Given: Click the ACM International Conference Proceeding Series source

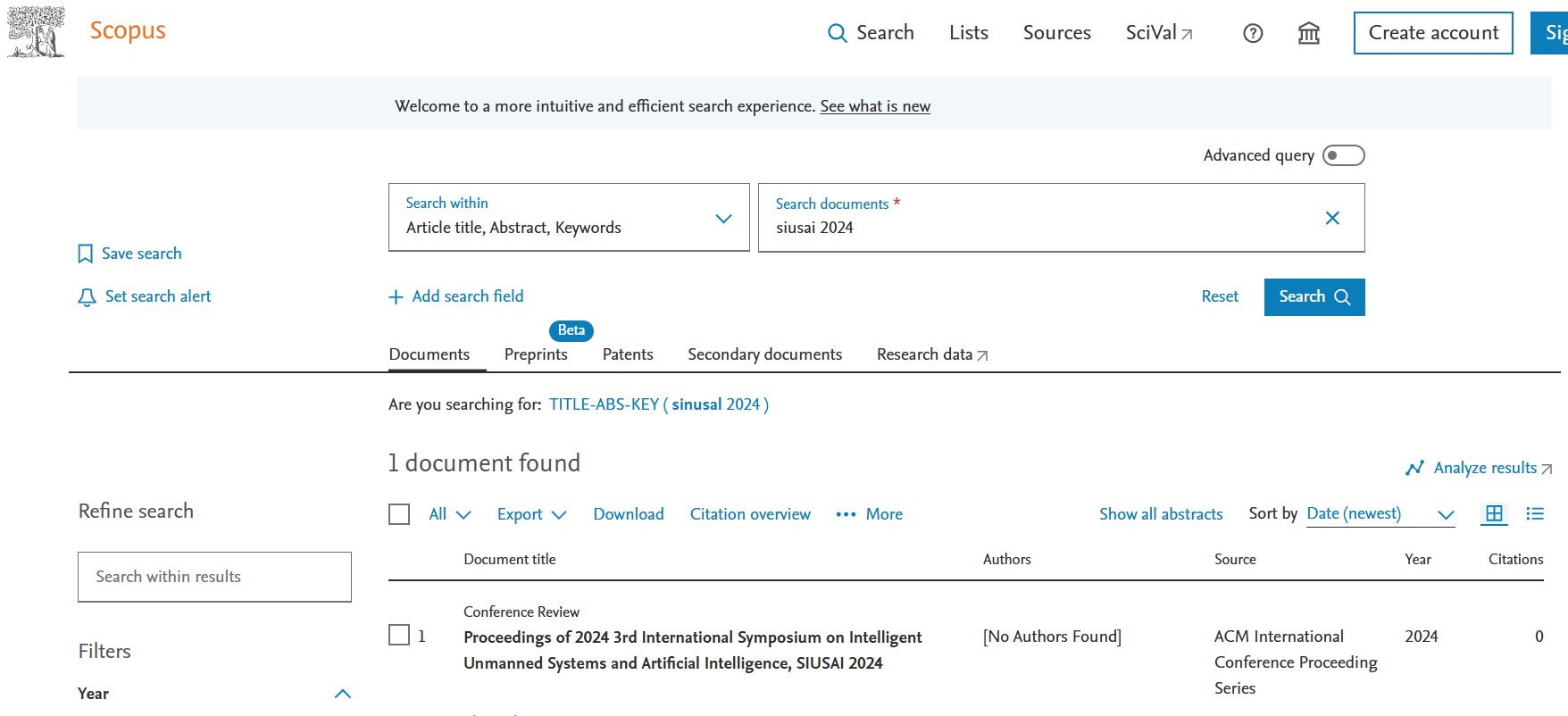Looking at the screenshot, I should click(1296, 662).
